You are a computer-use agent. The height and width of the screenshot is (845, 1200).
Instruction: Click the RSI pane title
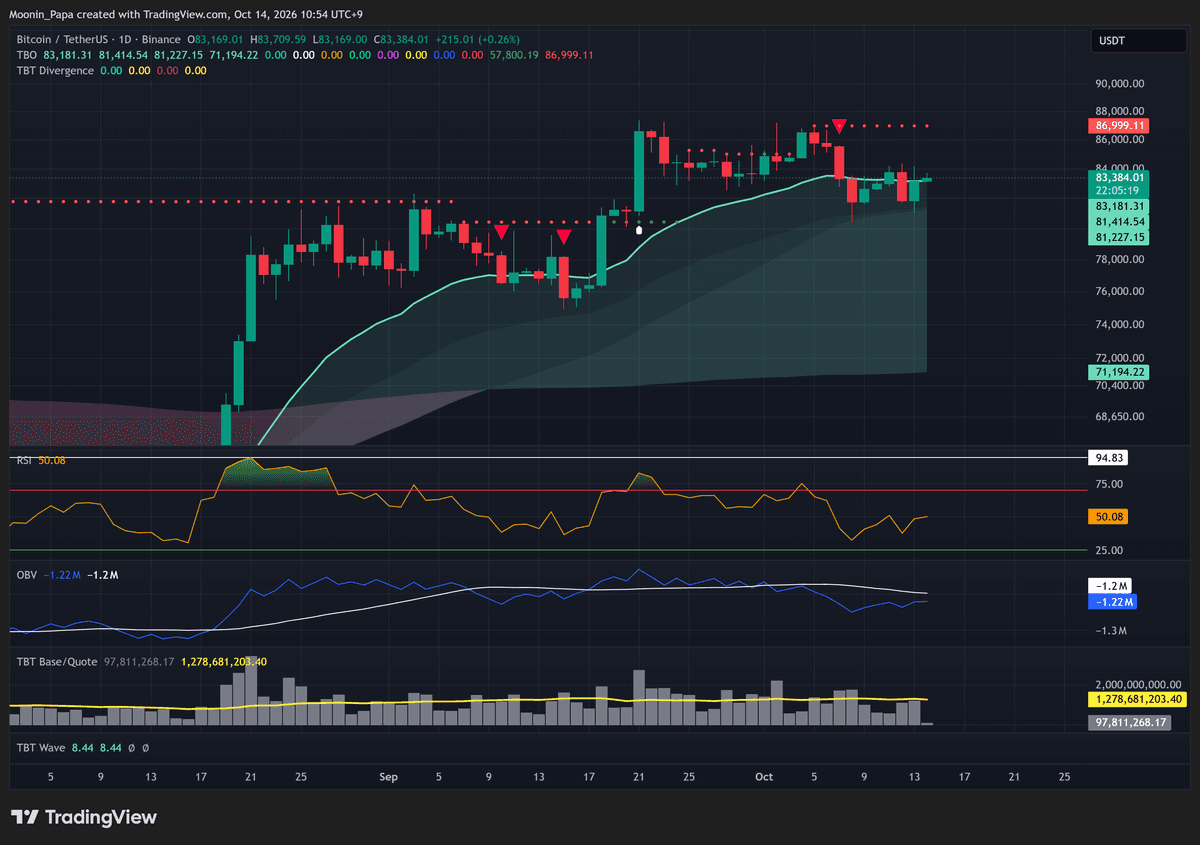[24, 460]
